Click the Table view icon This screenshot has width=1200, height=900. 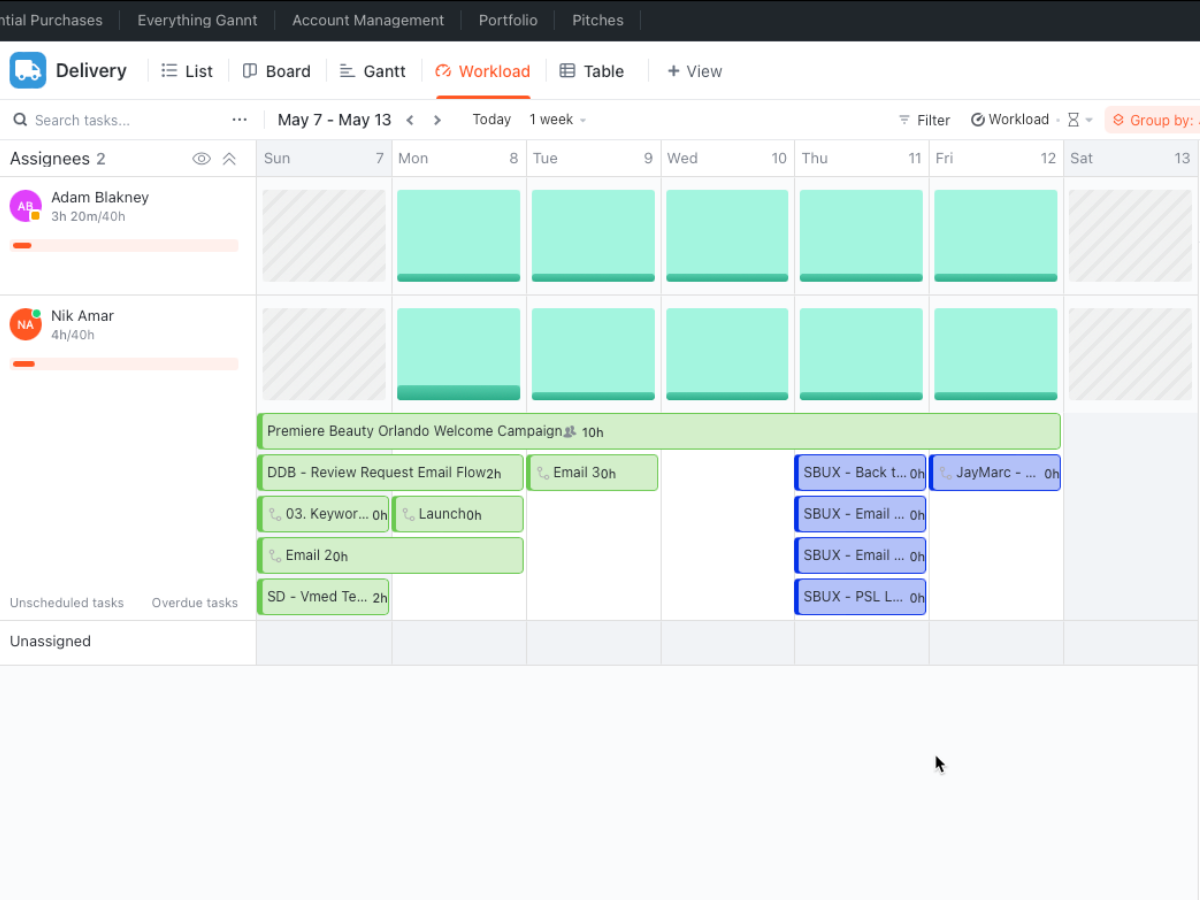[566, 71]
